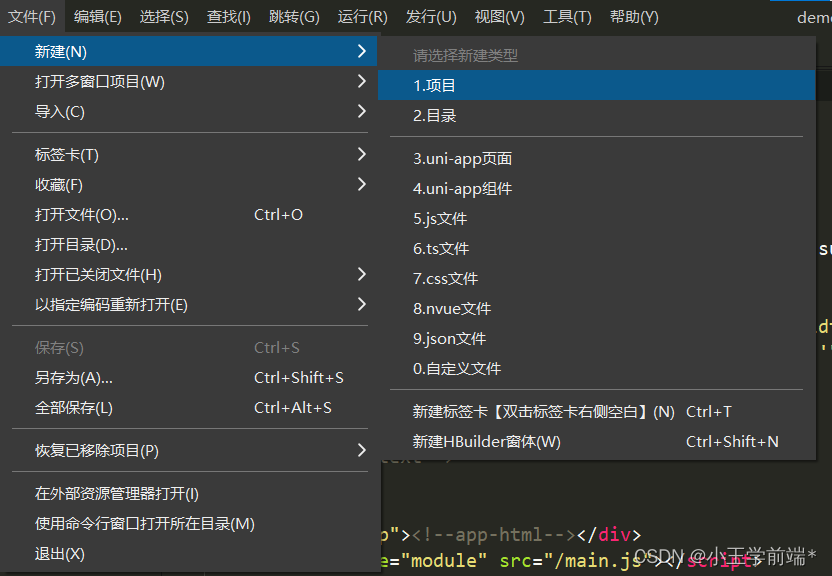The height and width of the screenshot is (576, 832).
Task: Open the 跳转(G) menu
Action: [x=294, y=17]
